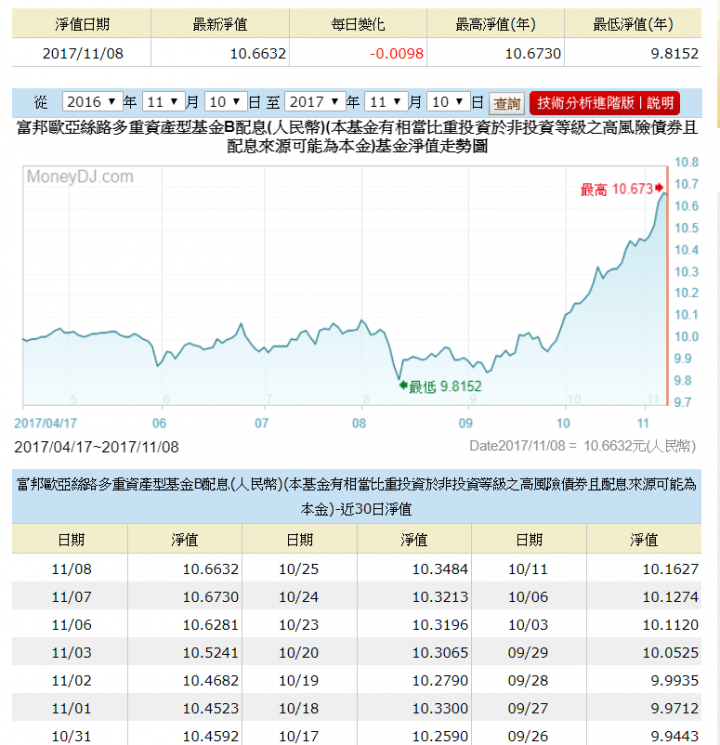Open the end month dropdown showing 11

pos(385,102)
